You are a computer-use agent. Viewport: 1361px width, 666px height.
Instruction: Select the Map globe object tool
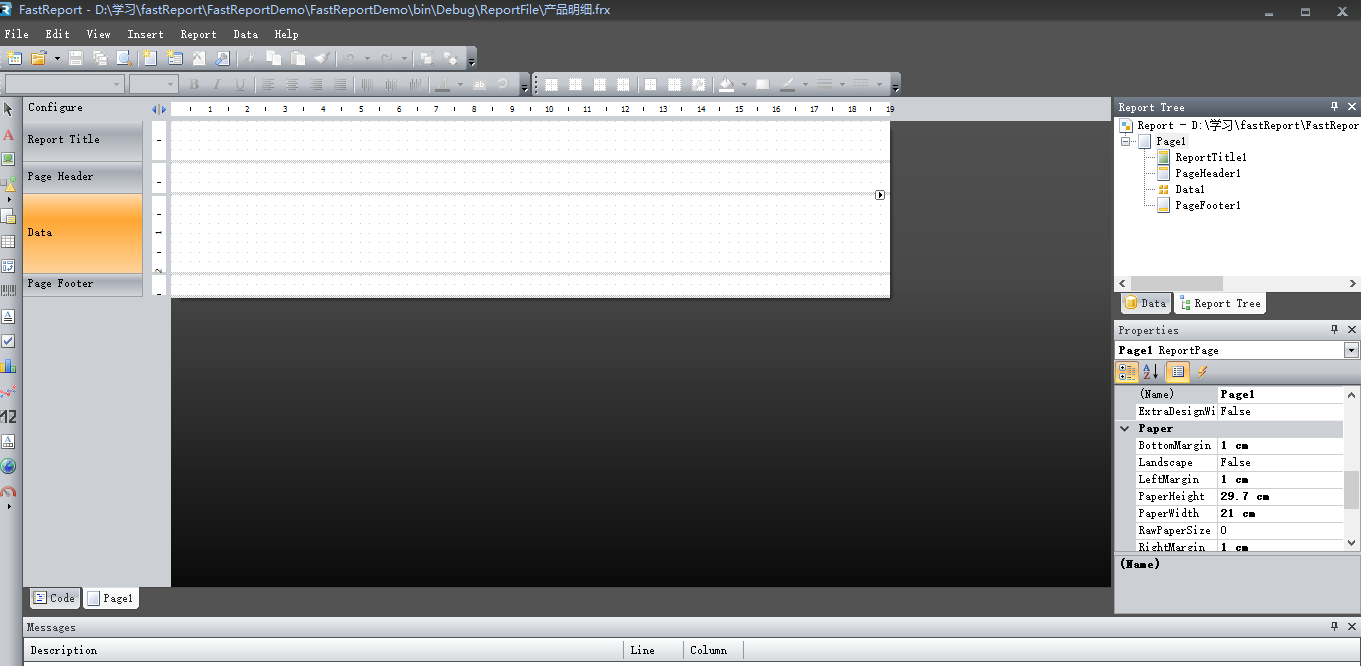pyautogui.click(x=8, y=466)
